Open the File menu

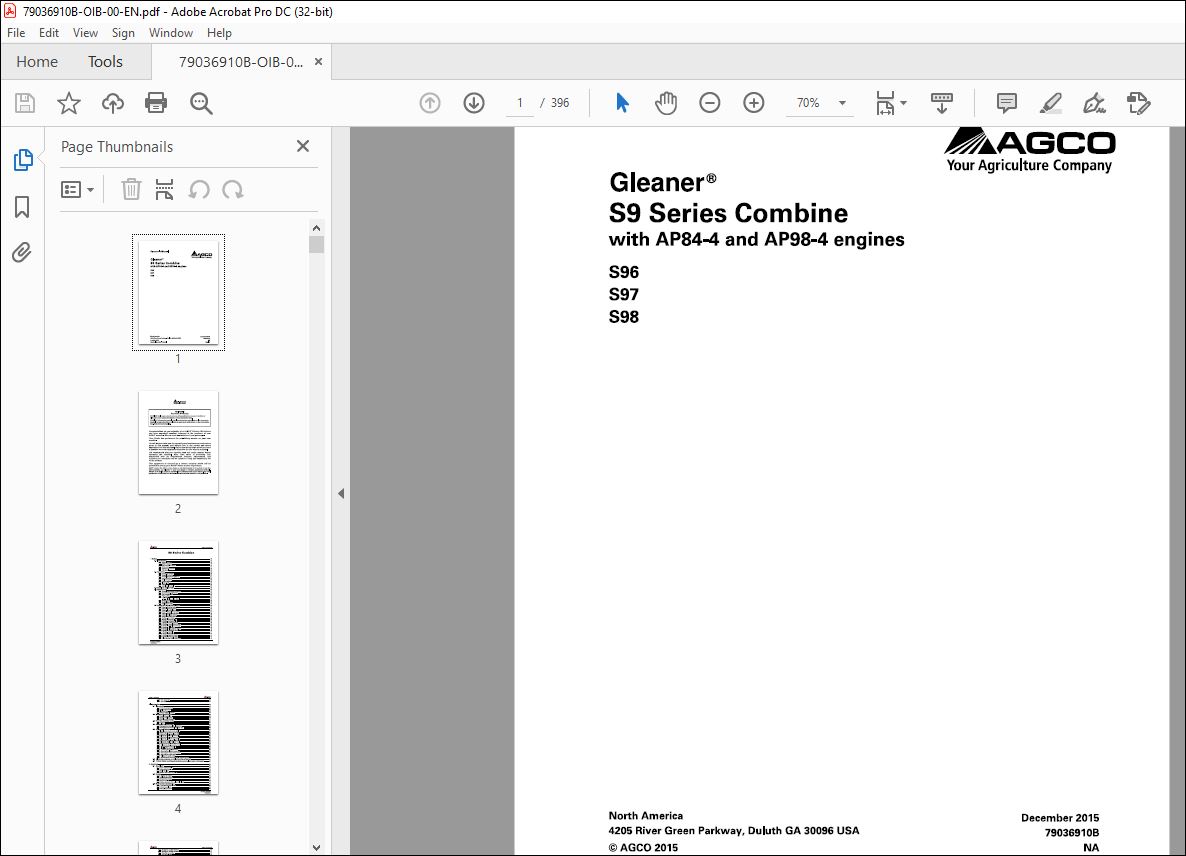click(16, 33)
